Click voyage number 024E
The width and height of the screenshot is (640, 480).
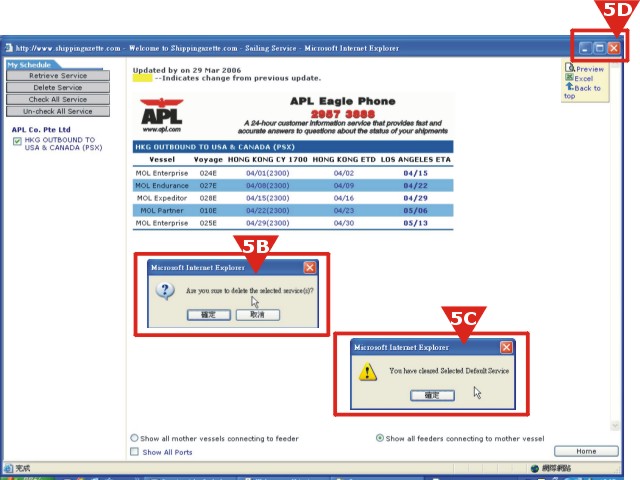click(x=208, y=173)
